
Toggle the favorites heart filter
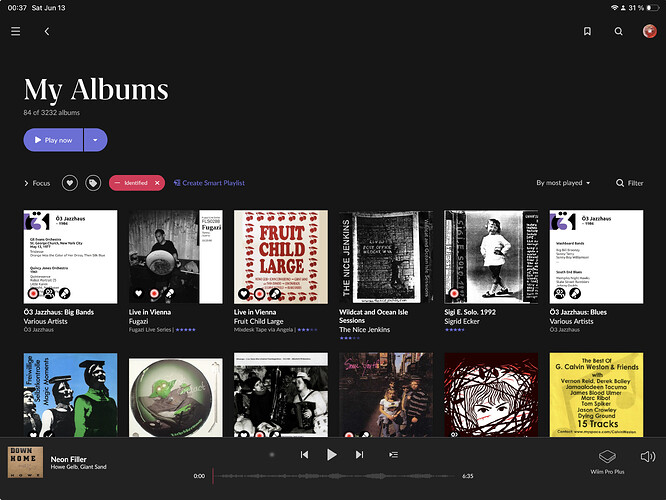click(x=70, y=183)
